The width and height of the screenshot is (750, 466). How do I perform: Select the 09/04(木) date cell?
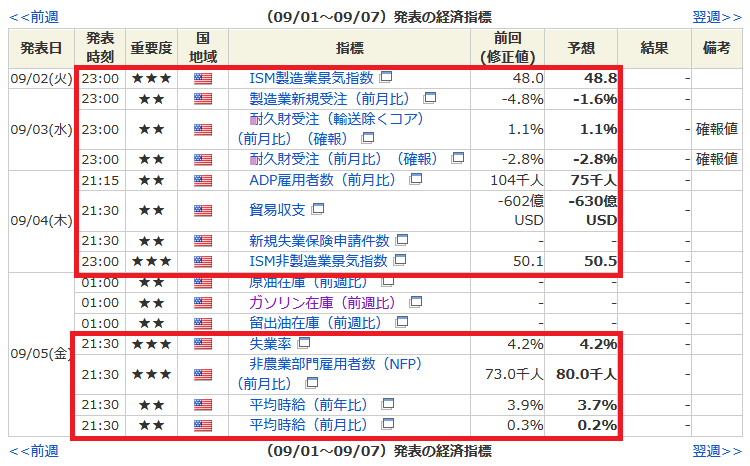(x=41, y=221)
